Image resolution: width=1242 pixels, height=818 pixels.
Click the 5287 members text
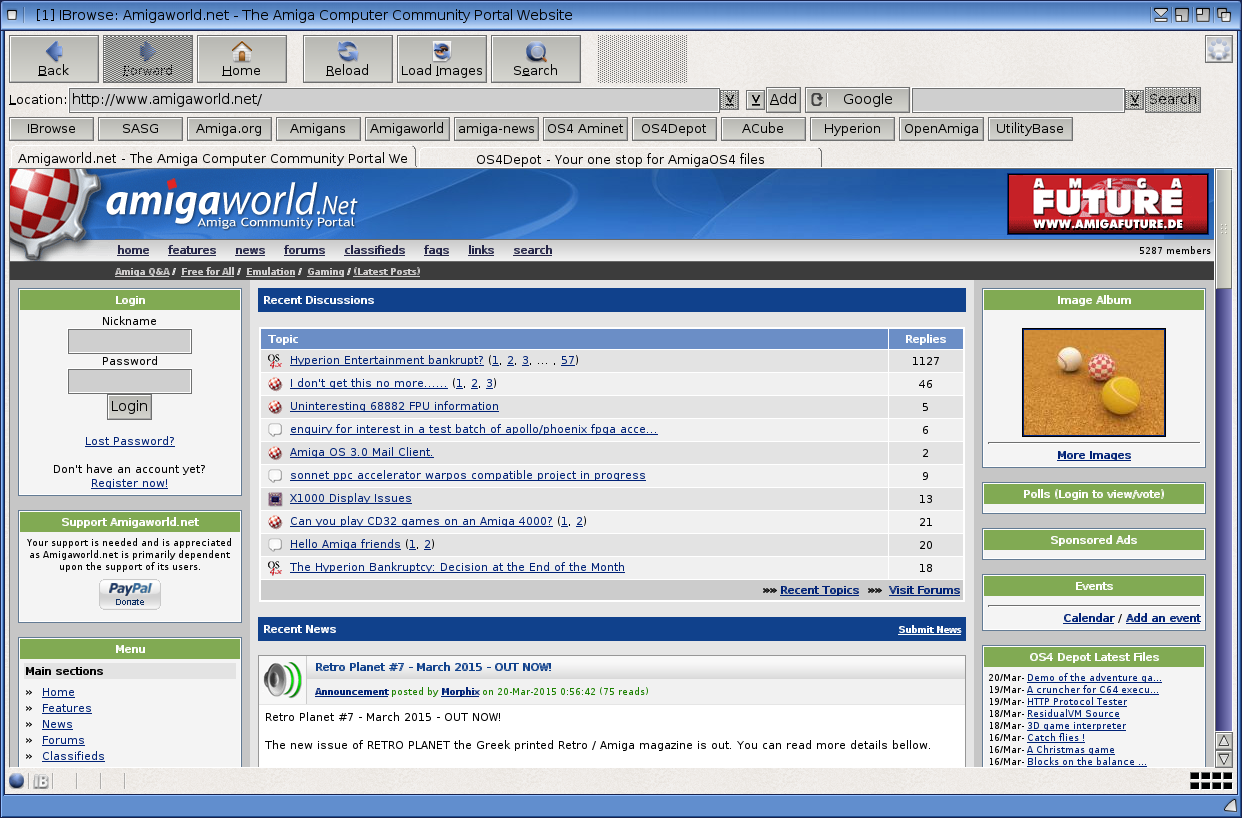click(x=1175, y=251)
